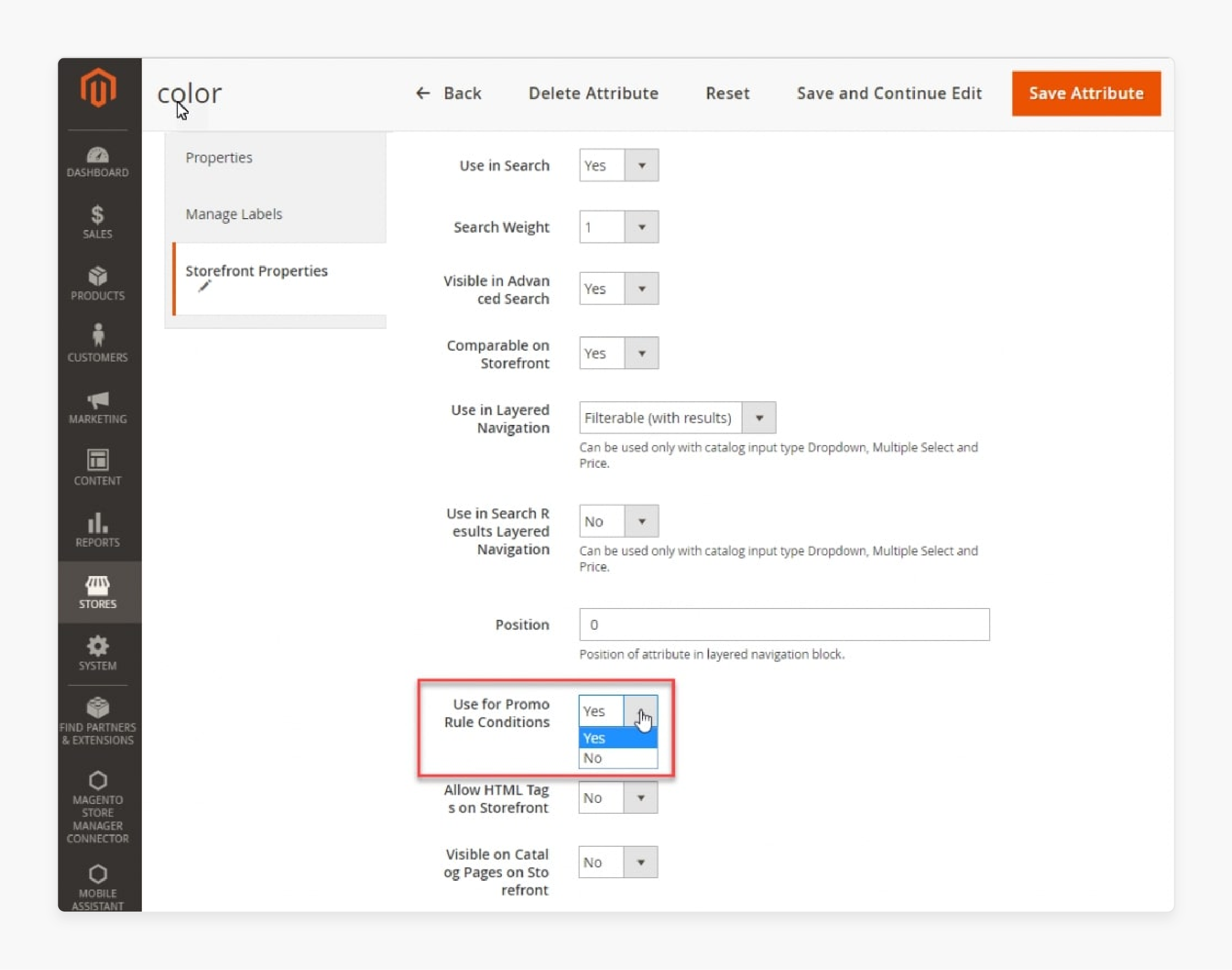Viewport: 1232px width, 970px height.
Task: Click the System icon in sidebar
Action: (x=97, y=645)
